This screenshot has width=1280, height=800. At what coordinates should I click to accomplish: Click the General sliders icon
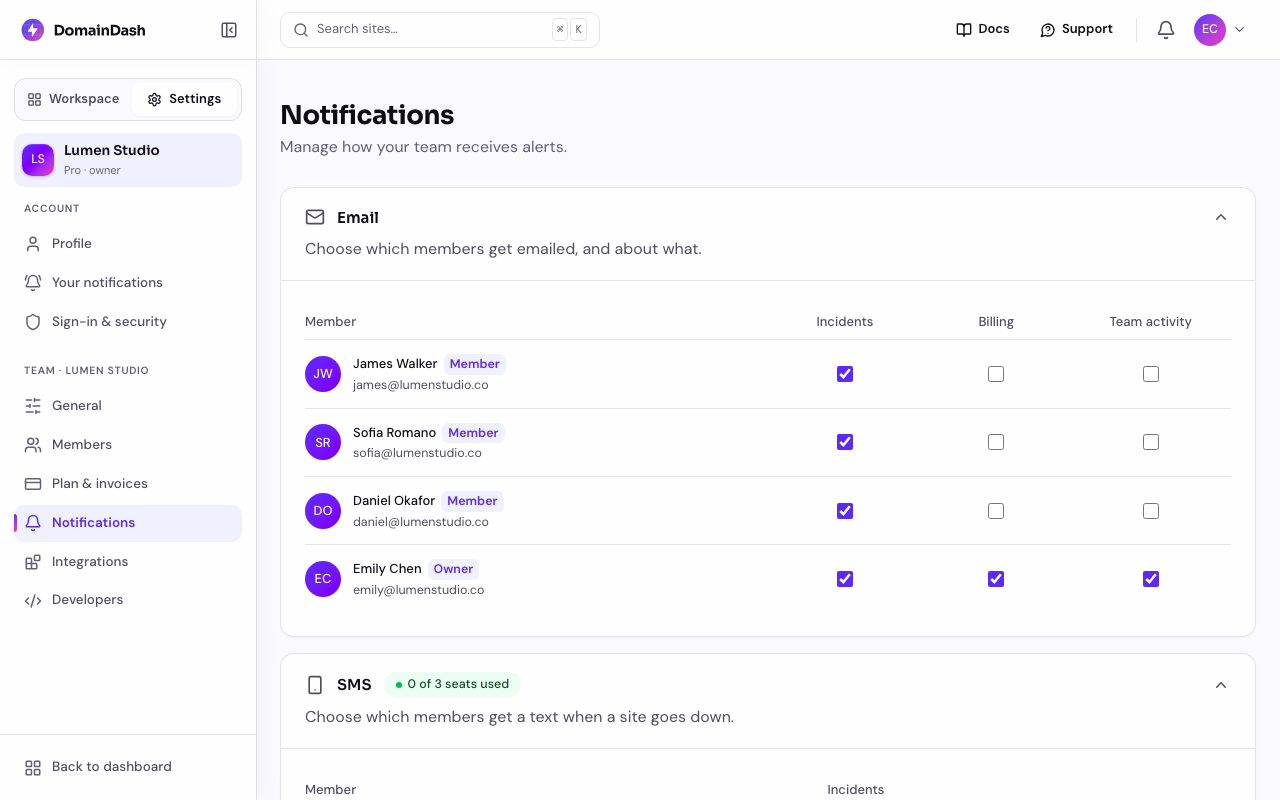33,406
